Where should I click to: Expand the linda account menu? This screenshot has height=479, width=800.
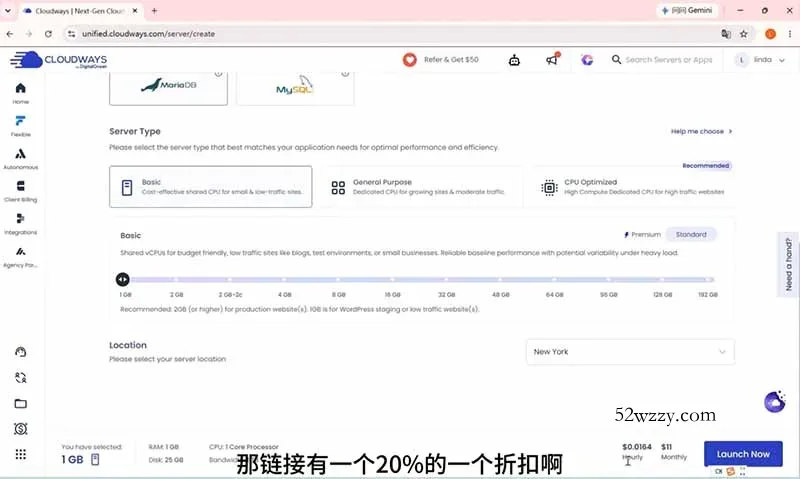759,60
